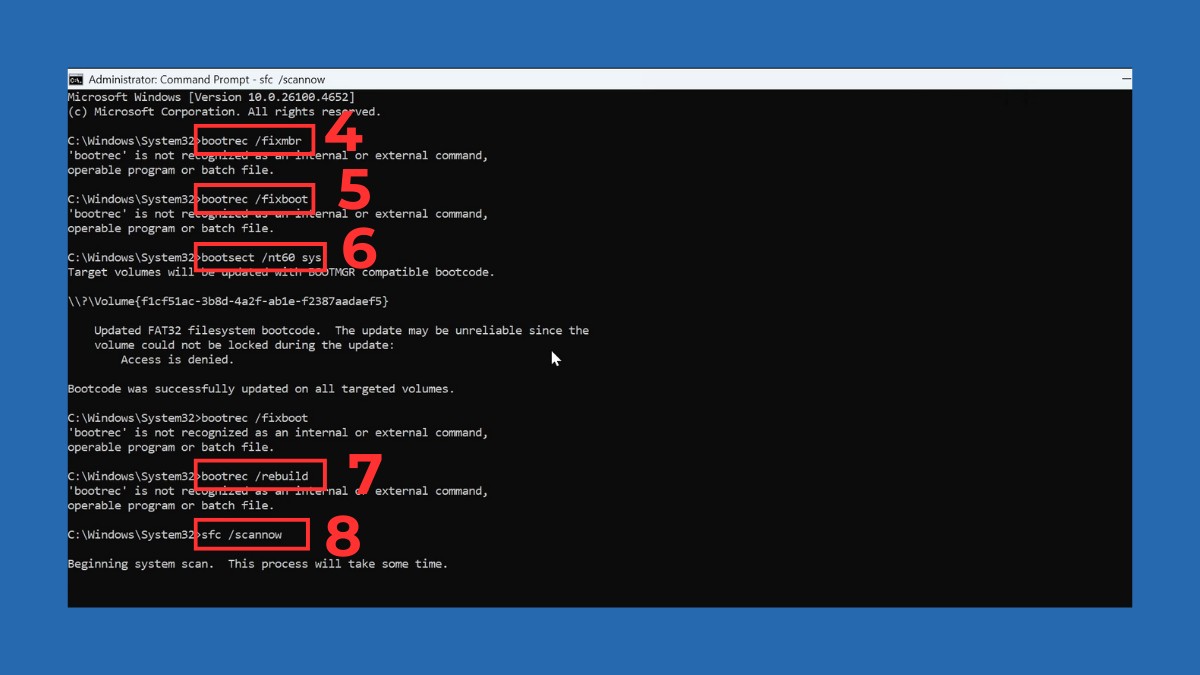The image size is (1200, 675).
Task: Click the 'volume could not be locked during the update' line
Action: click(x=244, y=345)
